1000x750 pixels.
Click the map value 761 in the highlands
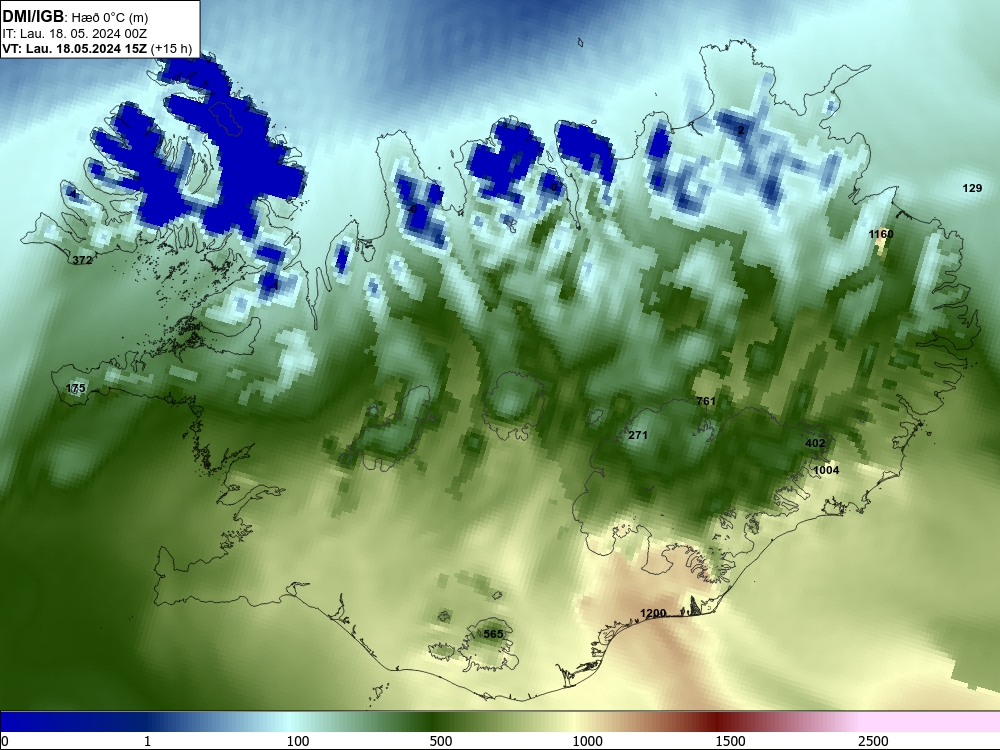click(x=706, y=401)
